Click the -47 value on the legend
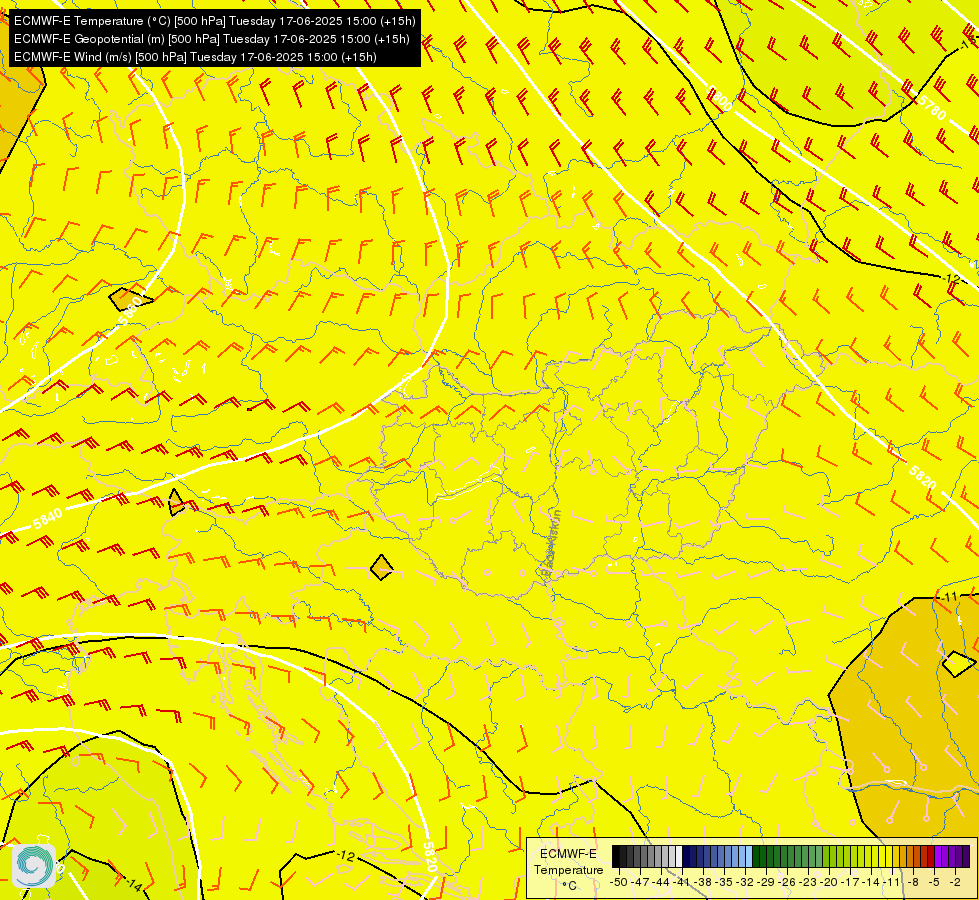 [639, 882]
